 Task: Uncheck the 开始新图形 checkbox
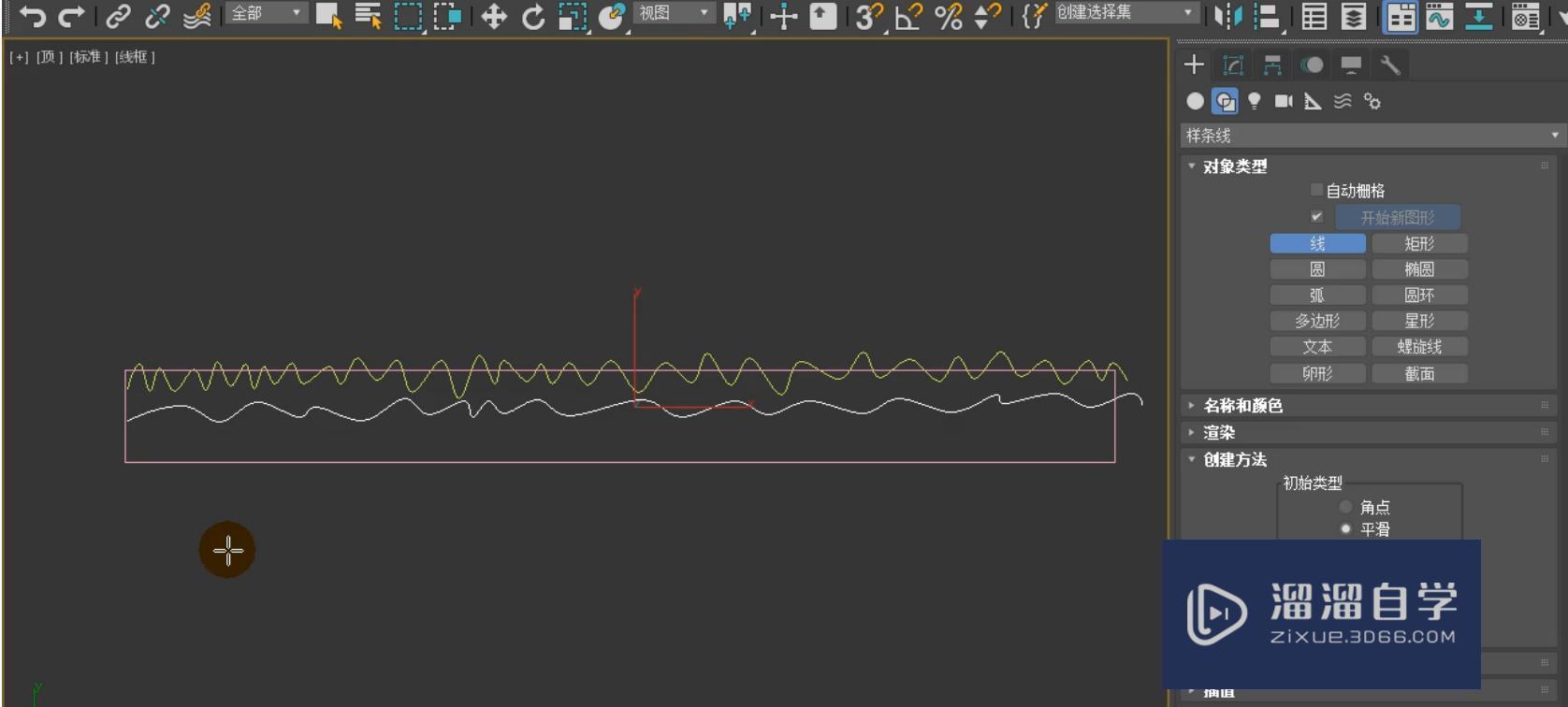pos(1316,216)
